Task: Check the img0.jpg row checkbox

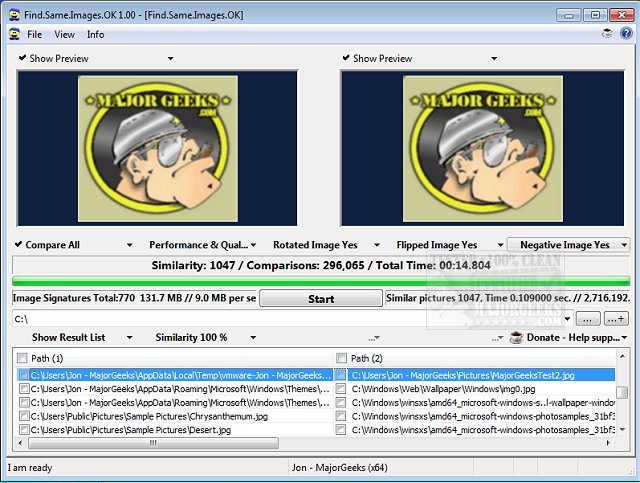Action: point(341,389)
